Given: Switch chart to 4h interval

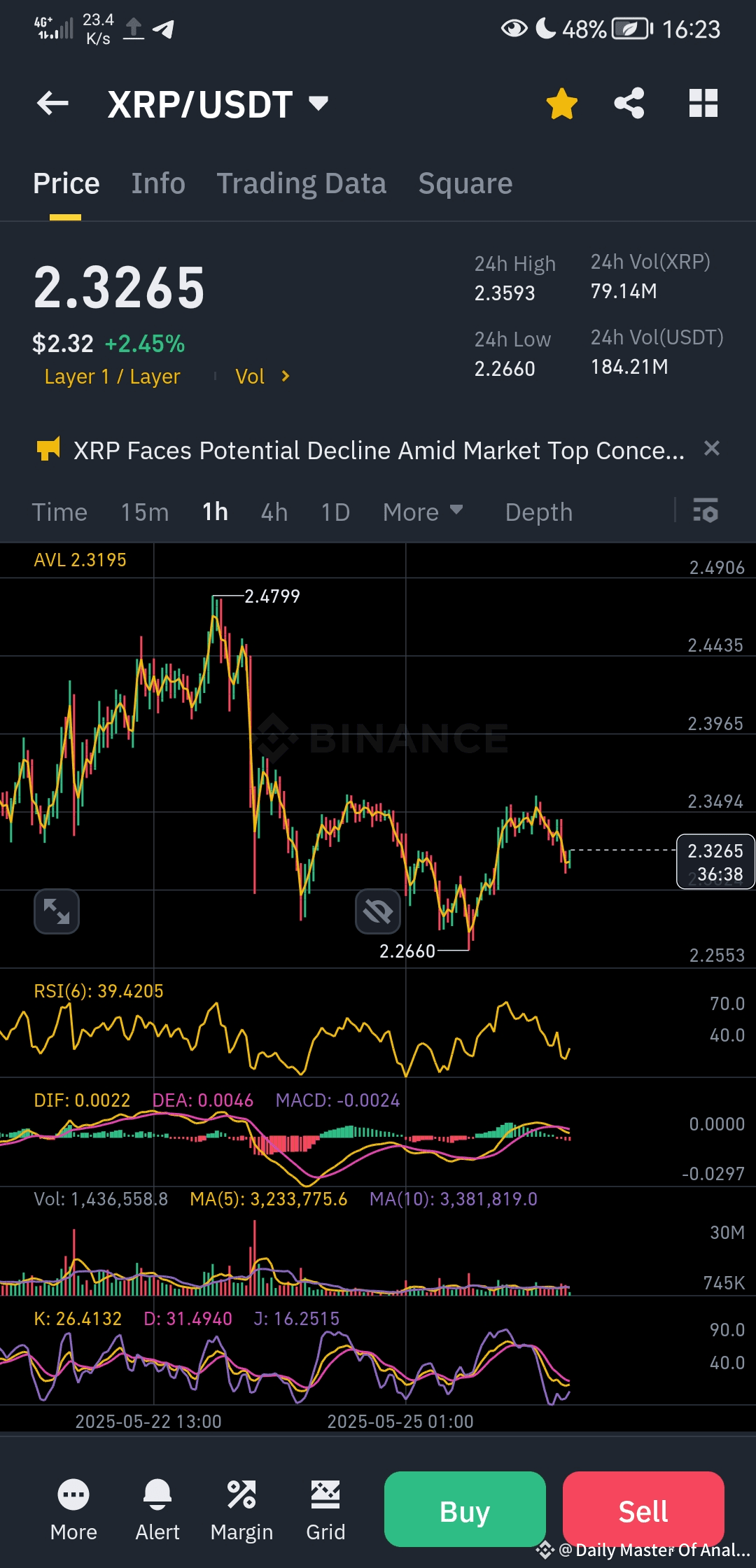Looking at the screenshot, I should (x=274, y=512).
